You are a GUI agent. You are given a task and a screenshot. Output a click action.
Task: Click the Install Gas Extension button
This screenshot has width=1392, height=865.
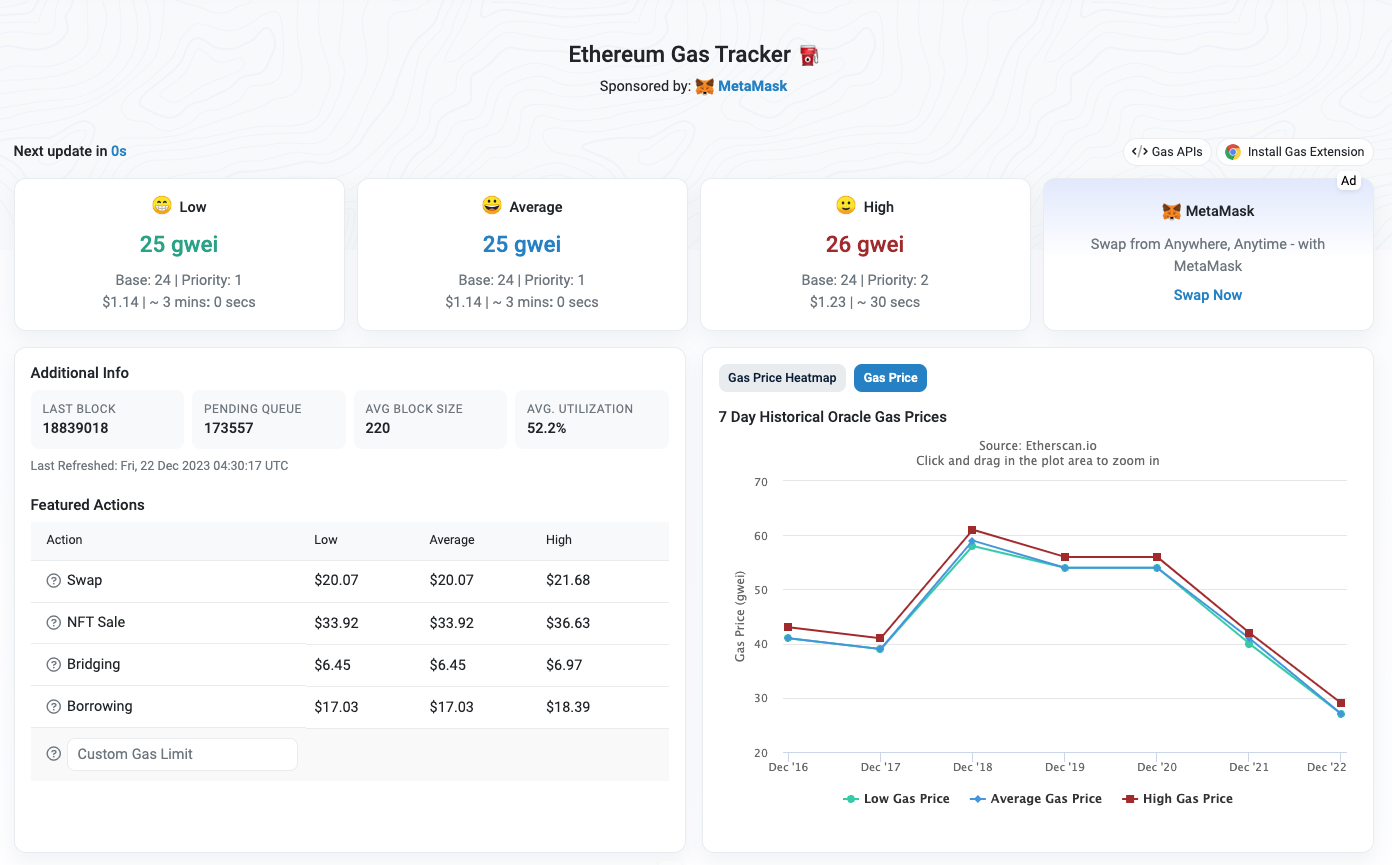click(x=1295, y=152)
